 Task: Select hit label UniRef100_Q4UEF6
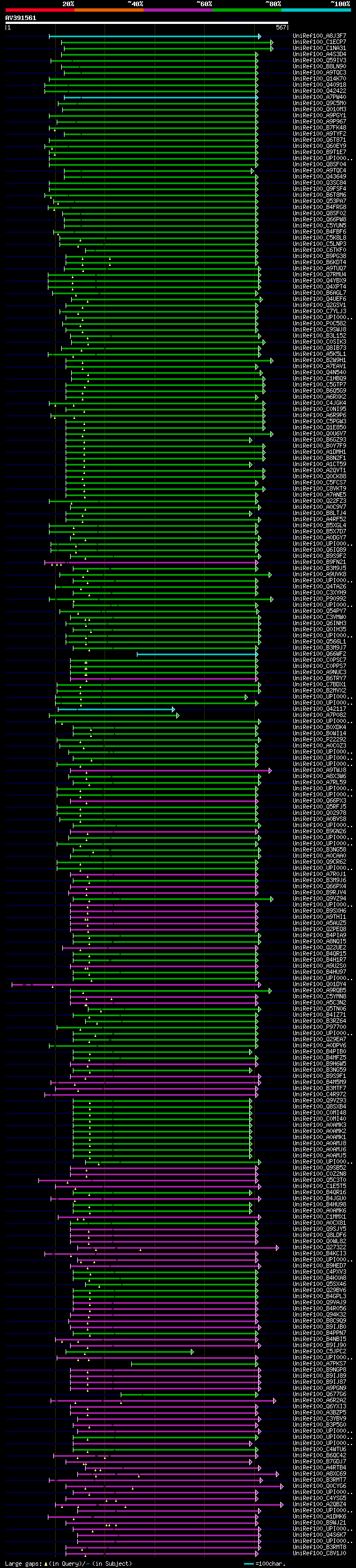click(x=319, y=299)
